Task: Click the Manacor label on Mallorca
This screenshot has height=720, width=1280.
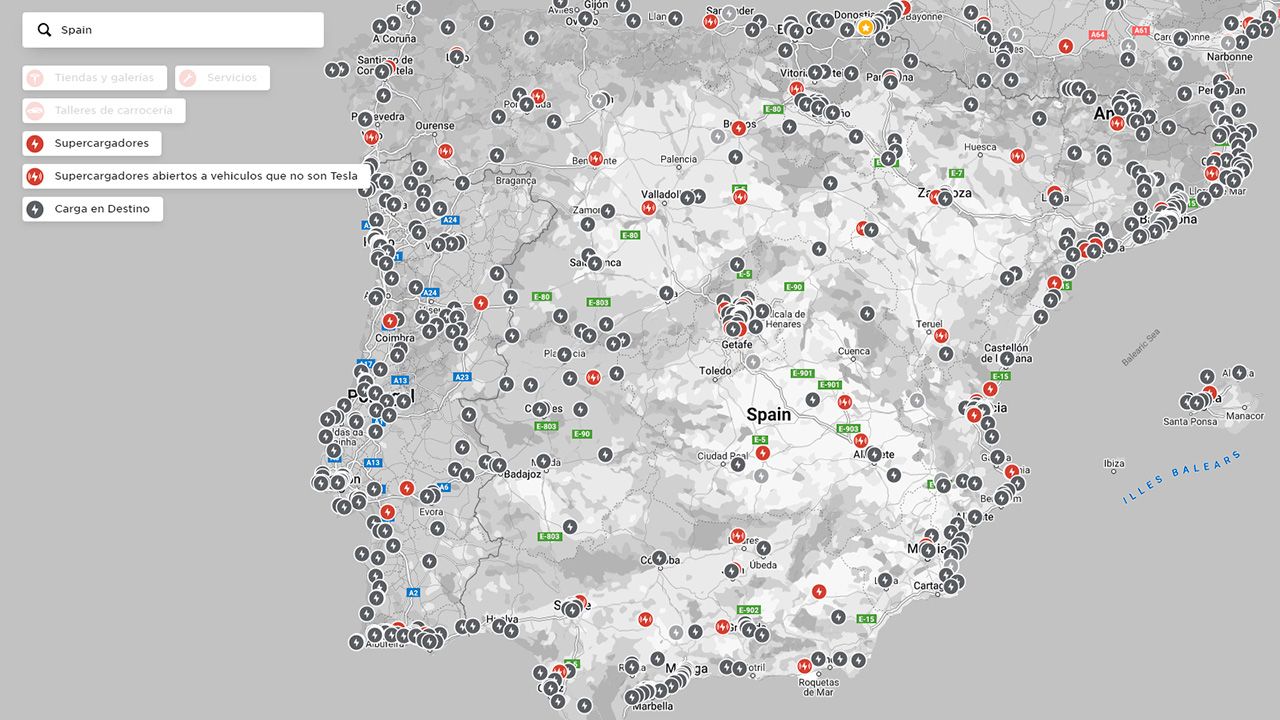Action: [x=1245, y=416]
